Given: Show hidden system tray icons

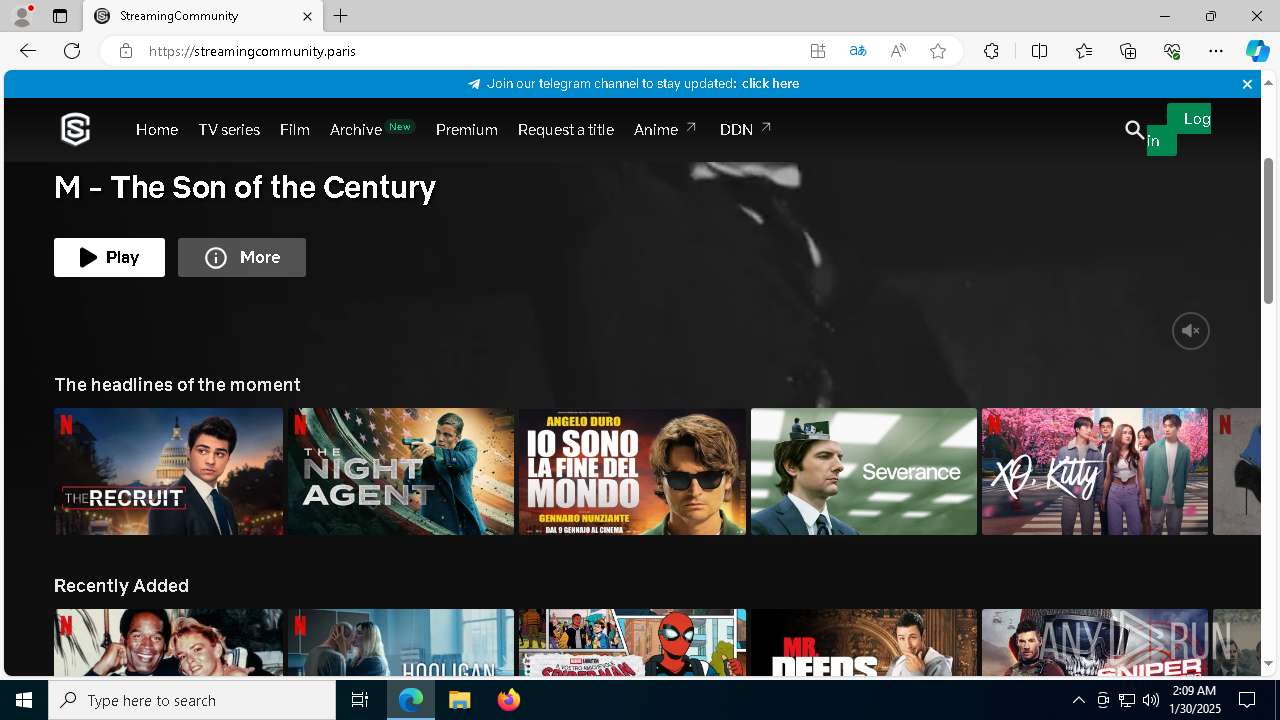Looking at the screenshot, I should 1078,700.
